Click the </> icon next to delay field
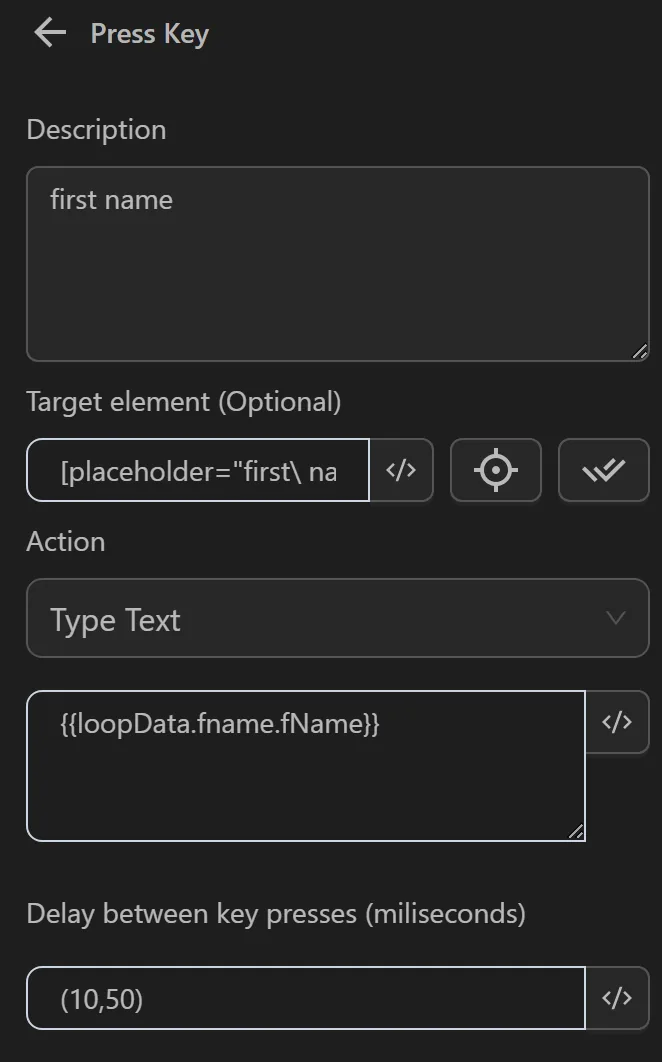The image size is (662, 1062). click(x=618, y=997)
